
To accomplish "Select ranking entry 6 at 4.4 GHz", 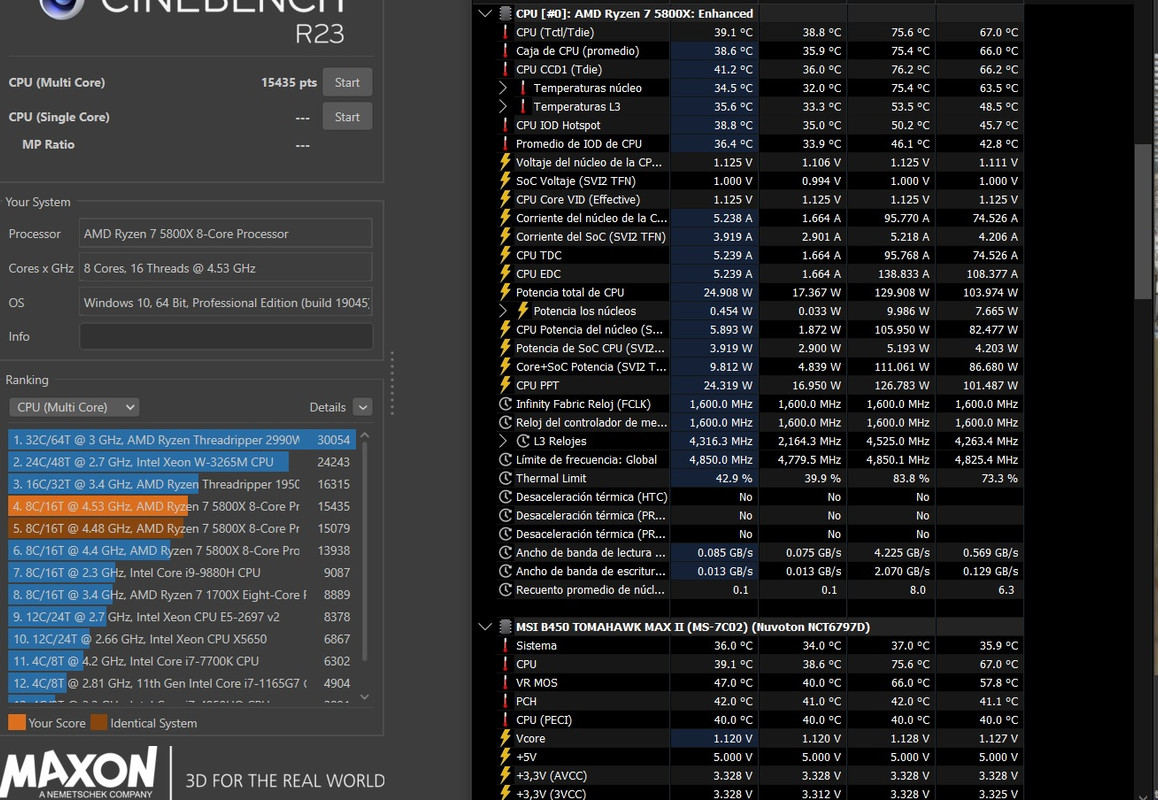I will coord(182,550).
